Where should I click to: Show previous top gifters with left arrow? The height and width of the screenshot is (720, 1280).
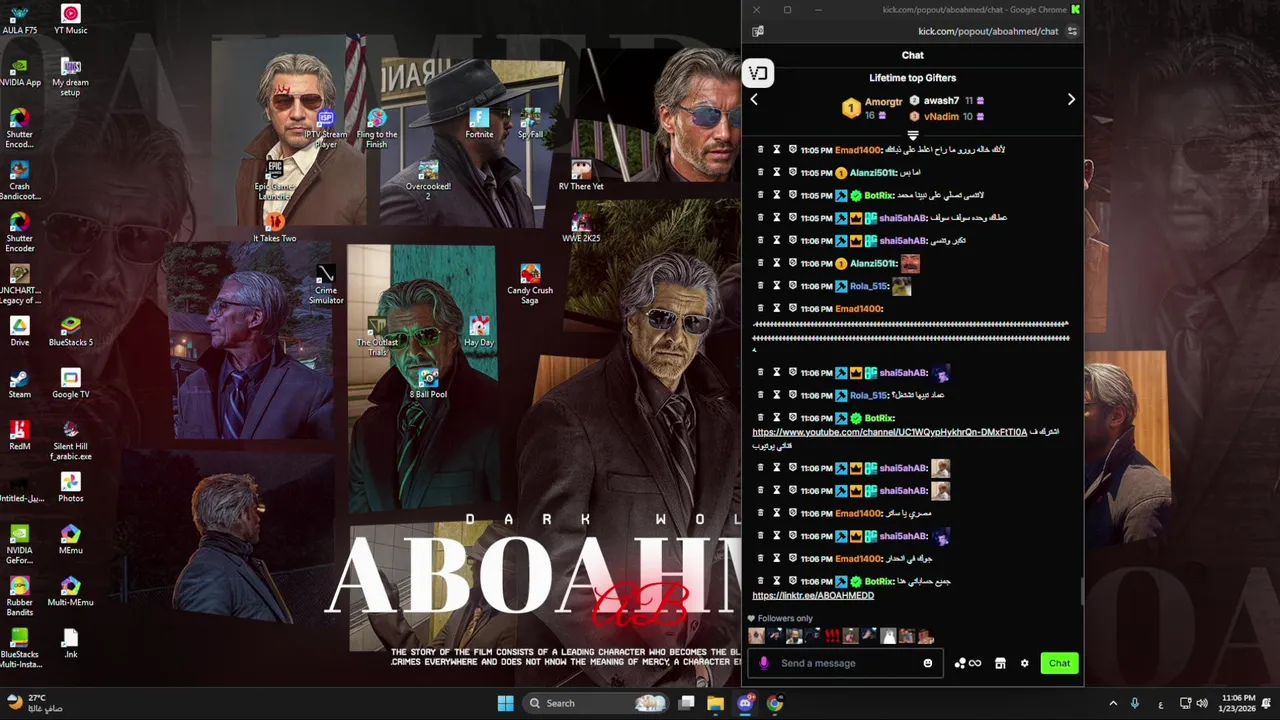click(x=754, y=100)
